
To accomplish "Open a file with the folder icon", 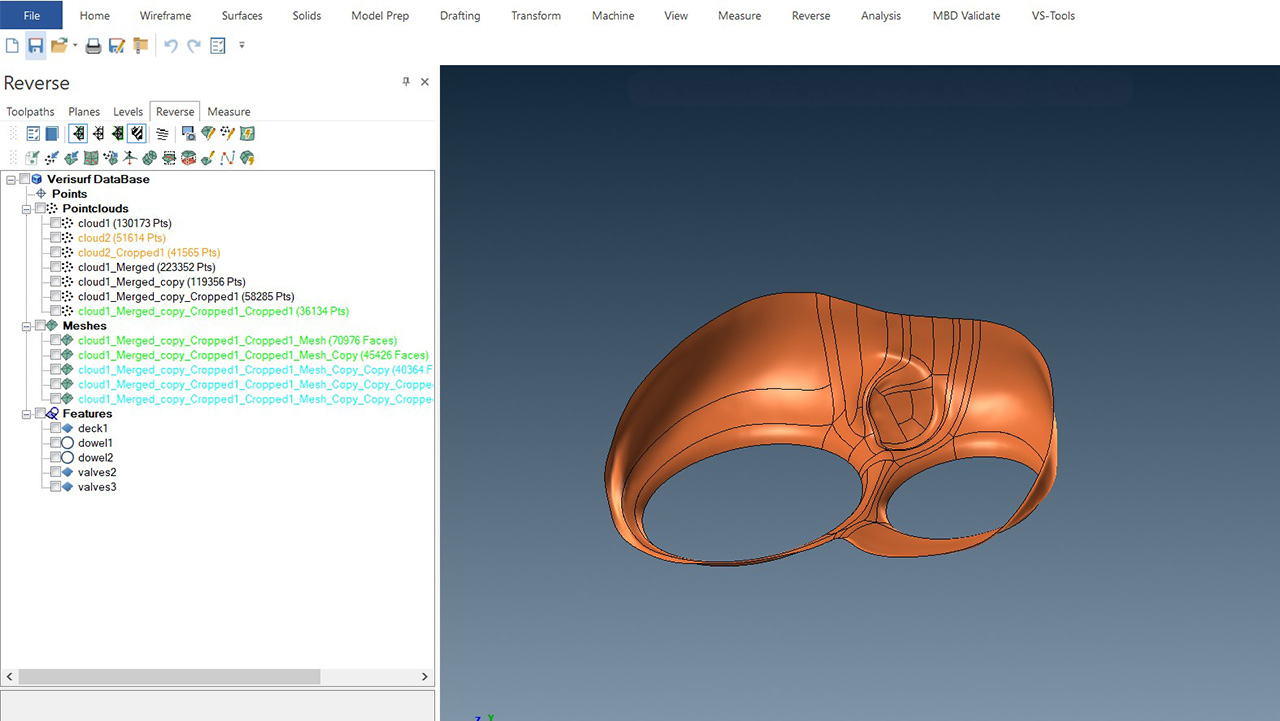I will pos(58,46).
